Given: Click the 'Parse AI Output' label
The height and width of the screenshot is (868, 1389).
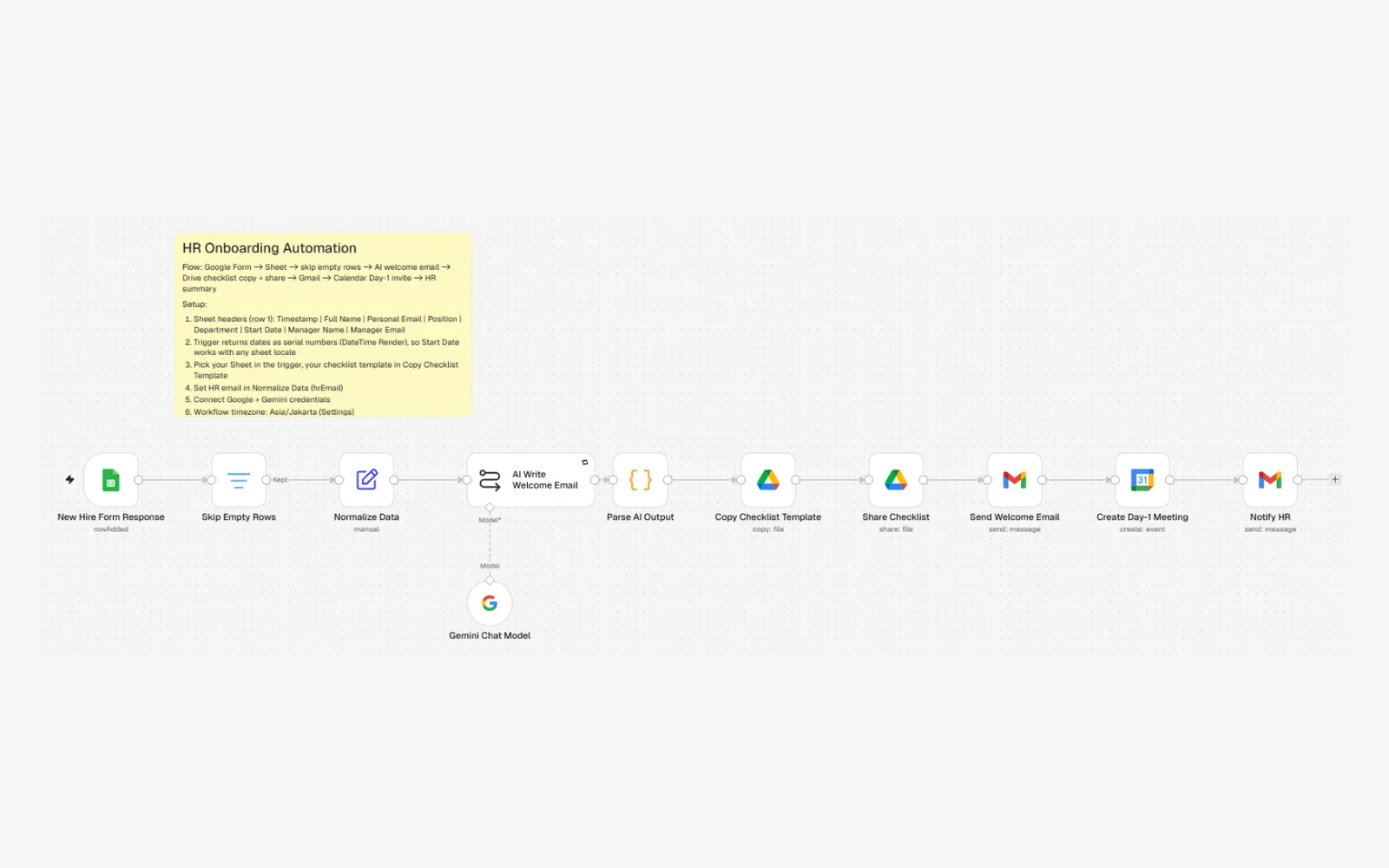Looking at the screenshot, I should [641, 517].
